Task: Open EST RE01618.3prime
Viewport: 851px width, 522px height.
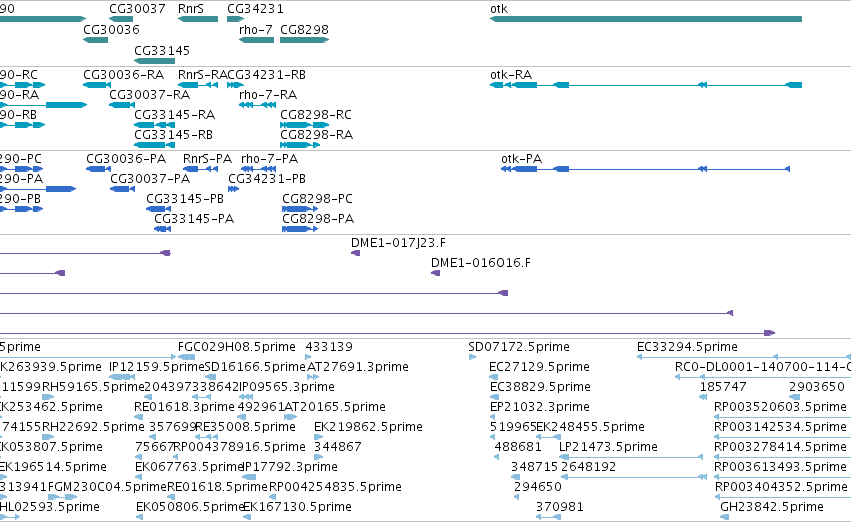Action: pyautogui.click(x=184, y=407)
